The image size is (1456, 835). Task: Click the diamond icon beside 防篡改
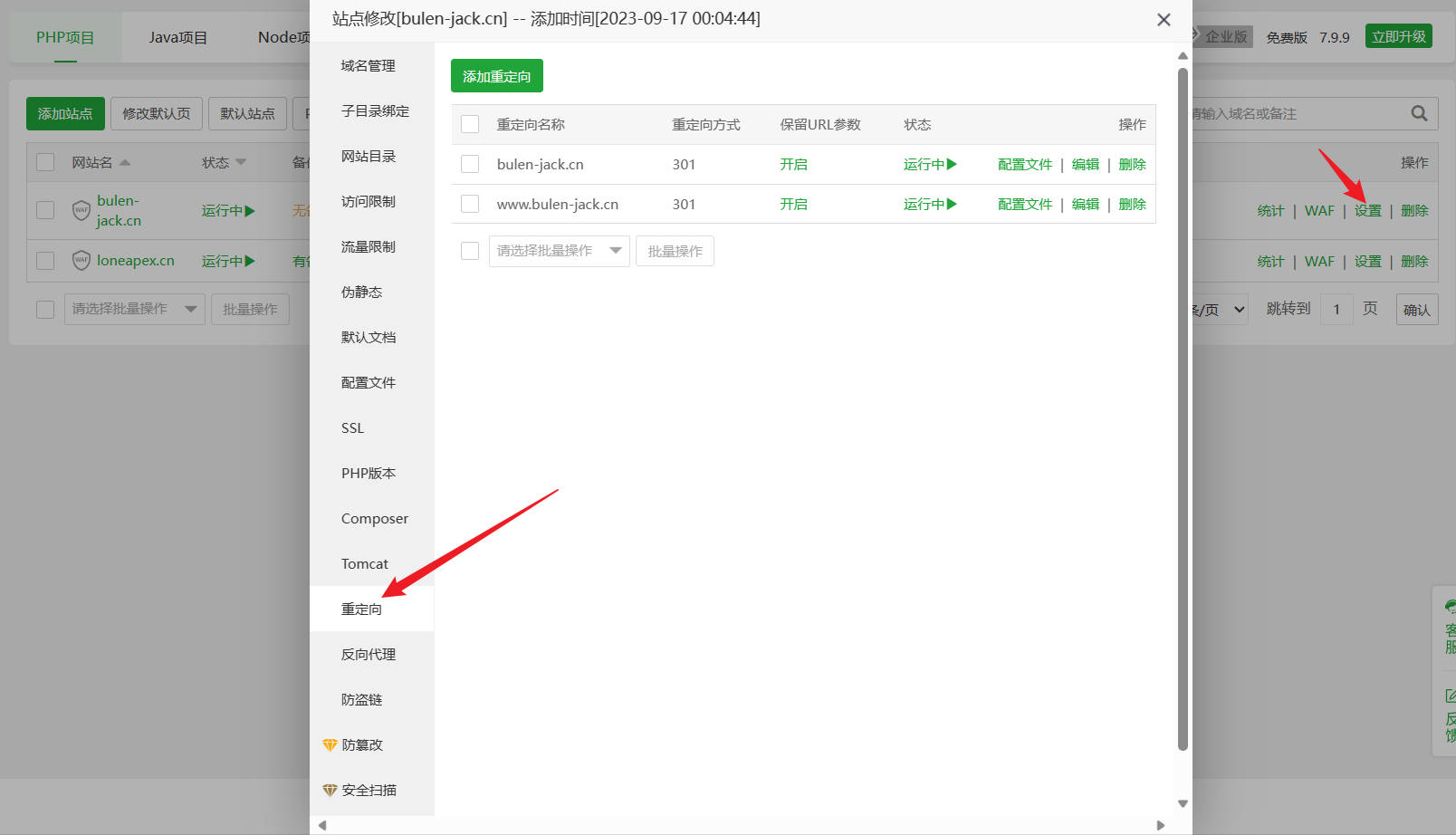[330, 744]
